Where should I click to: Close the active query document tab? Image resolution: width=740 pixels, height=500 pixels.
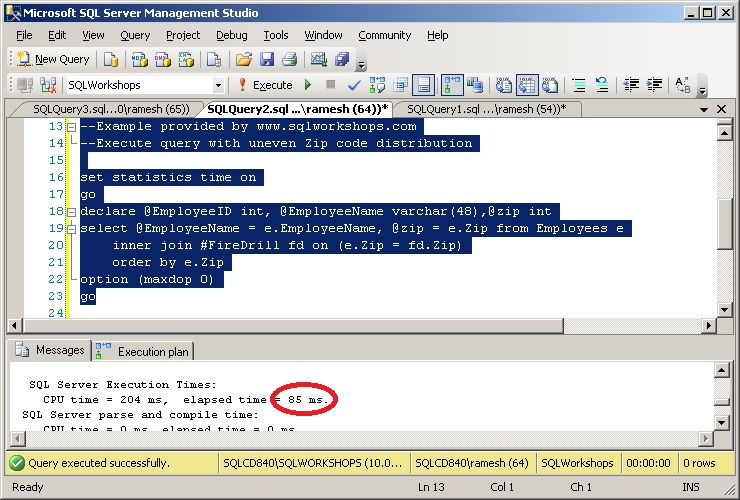(x=721, y=109)
